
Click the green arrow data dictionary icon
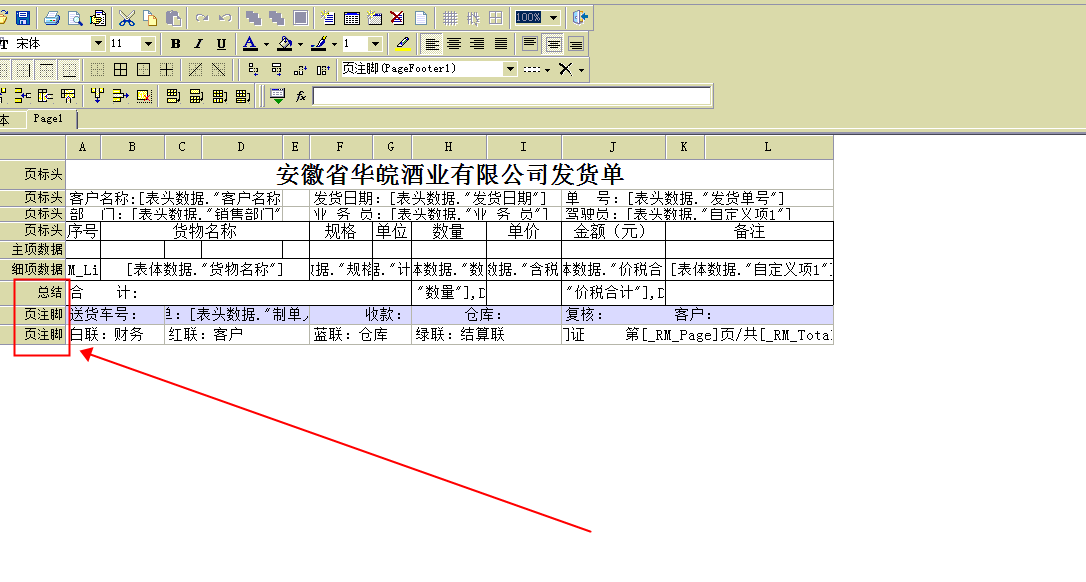(278, 96)
